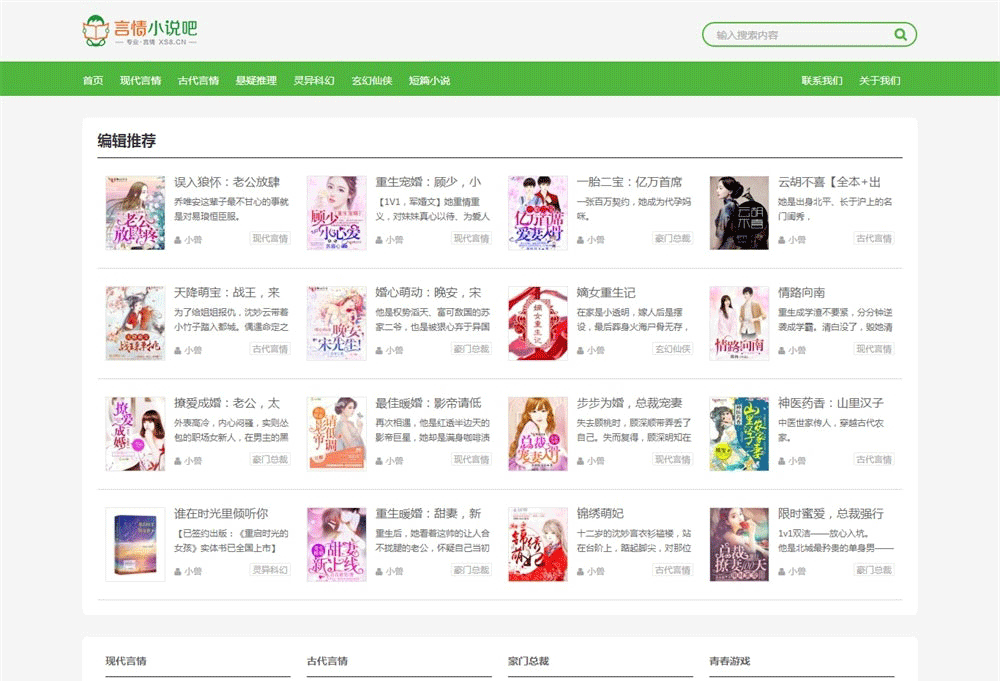The image size is (1000, 681).
Task: Open the 首页 nav item
Action: point(93,80)
